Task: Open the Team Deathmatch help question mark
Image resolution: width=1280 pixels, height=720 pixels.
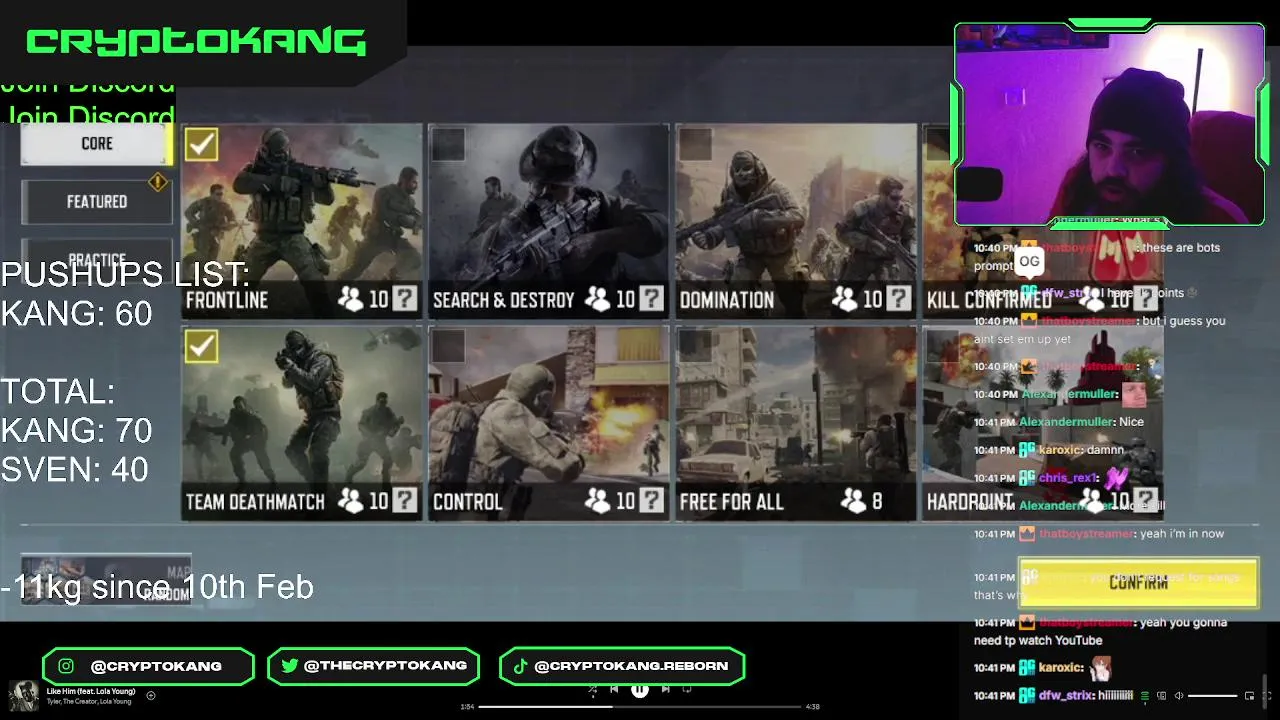Action: coord(404,500)
